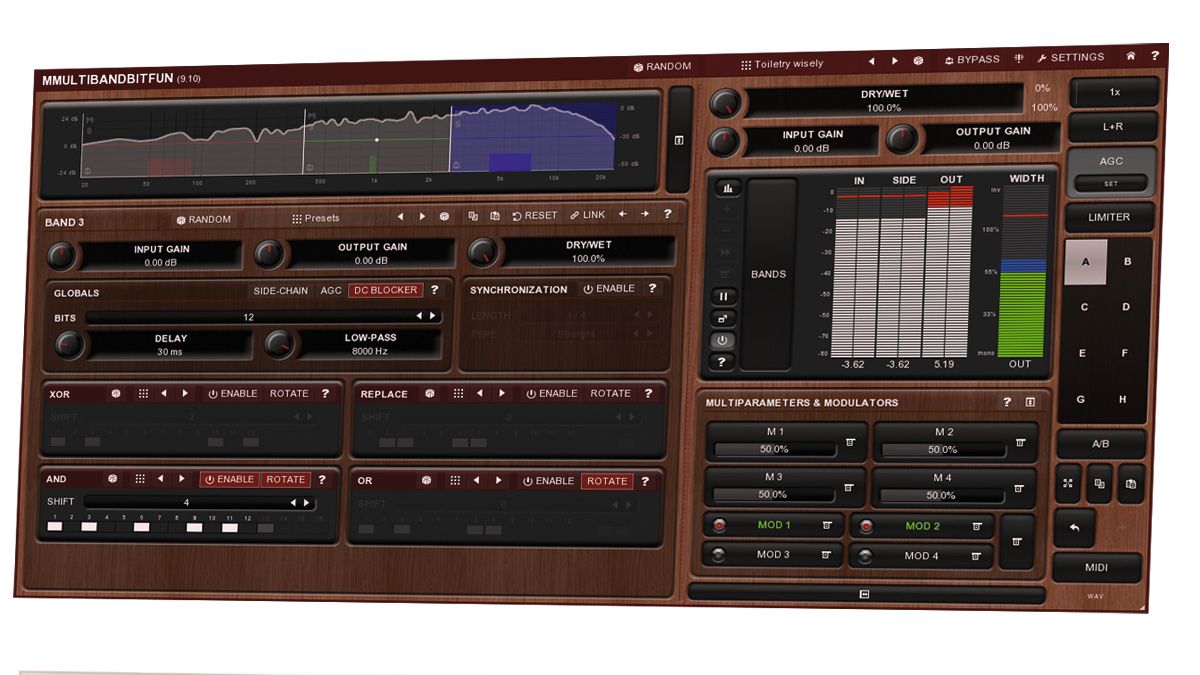Image resolution: width=1200 pixels, height=675 pixels.
Task: Click the help question mark beside Settings
Action: click(1156, 57)
